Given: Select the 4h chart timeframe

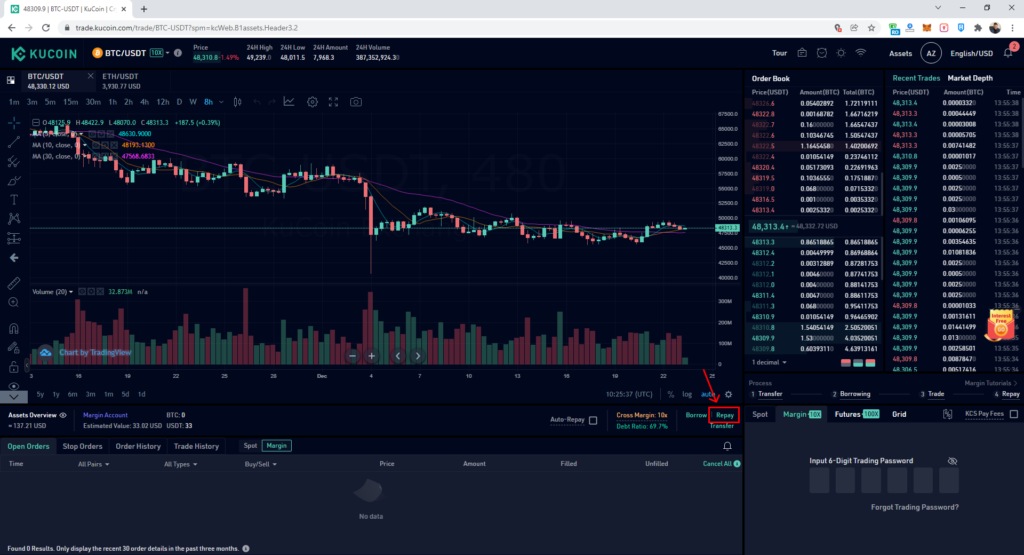Looking at the screenshot, I should (x=145, y=102).
